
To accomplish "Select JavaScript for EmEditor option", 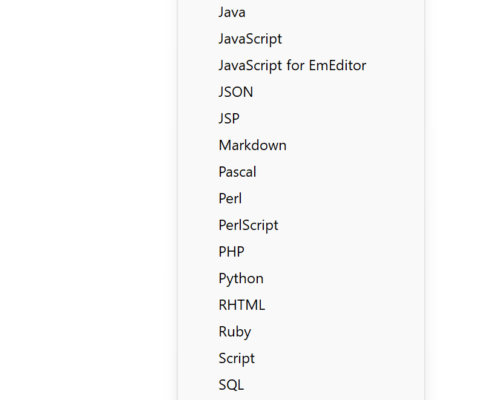I will (x=301, y=65).
